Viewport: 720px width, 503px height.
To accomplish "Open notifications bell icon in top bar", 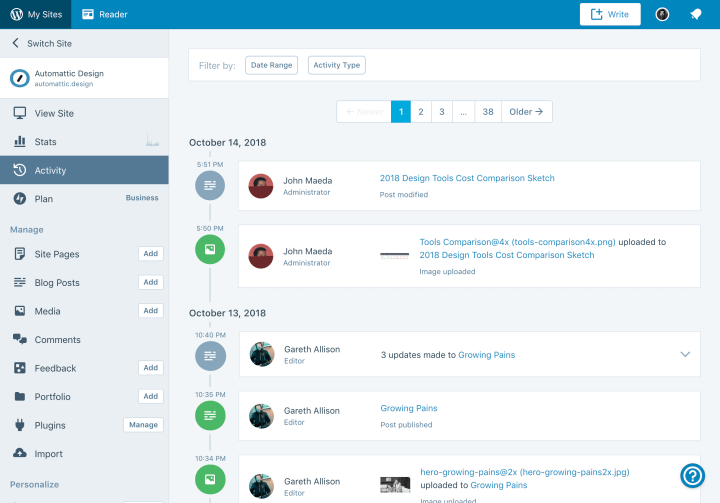I will (x=696, y=14).
